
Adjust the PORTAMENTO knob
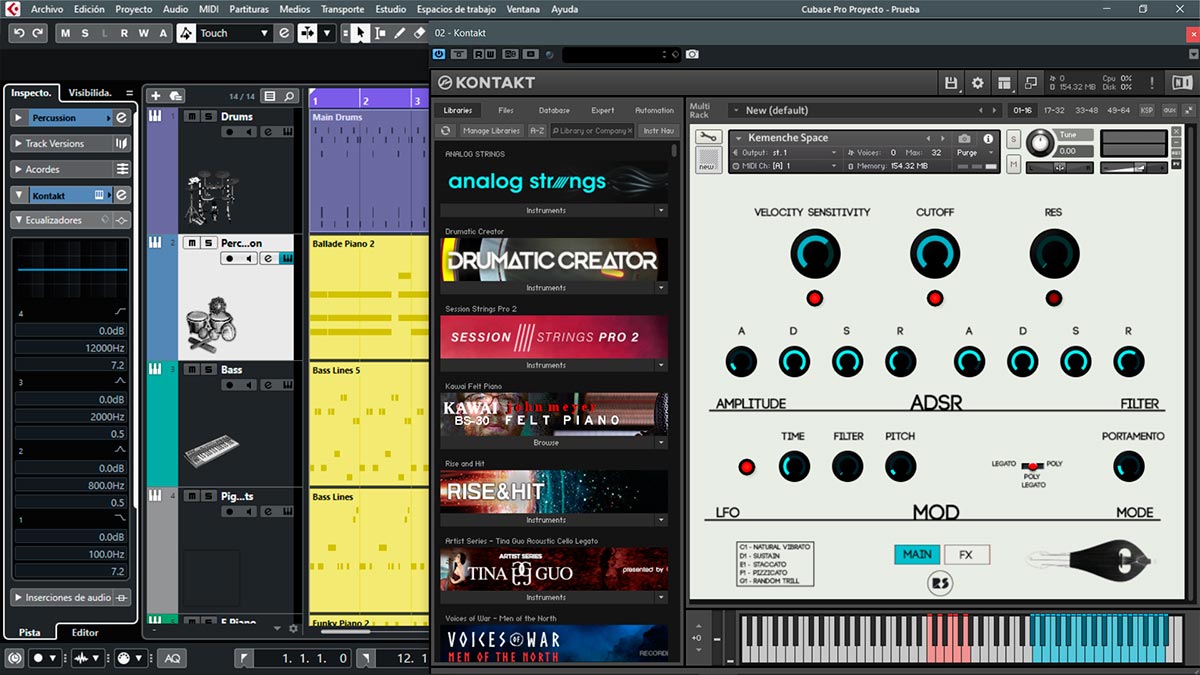pos(1128,466)
